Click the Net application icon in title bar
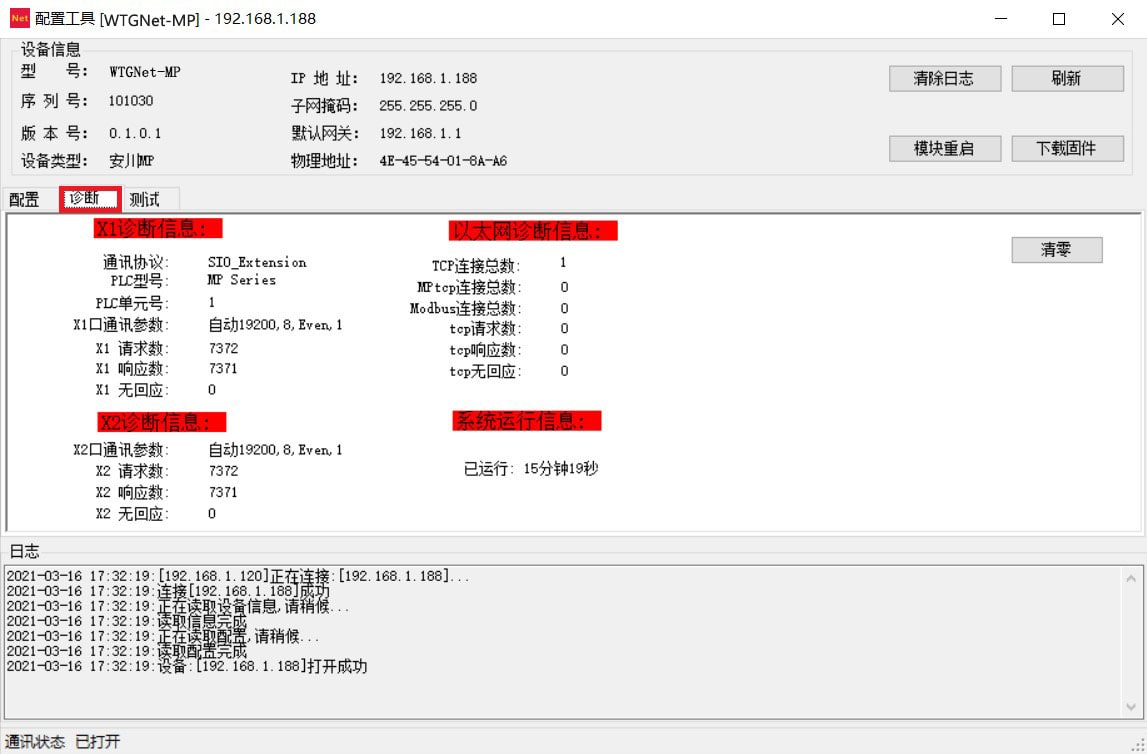The height and width of the screenshot is (754, 1147). (x=20, y=18)
